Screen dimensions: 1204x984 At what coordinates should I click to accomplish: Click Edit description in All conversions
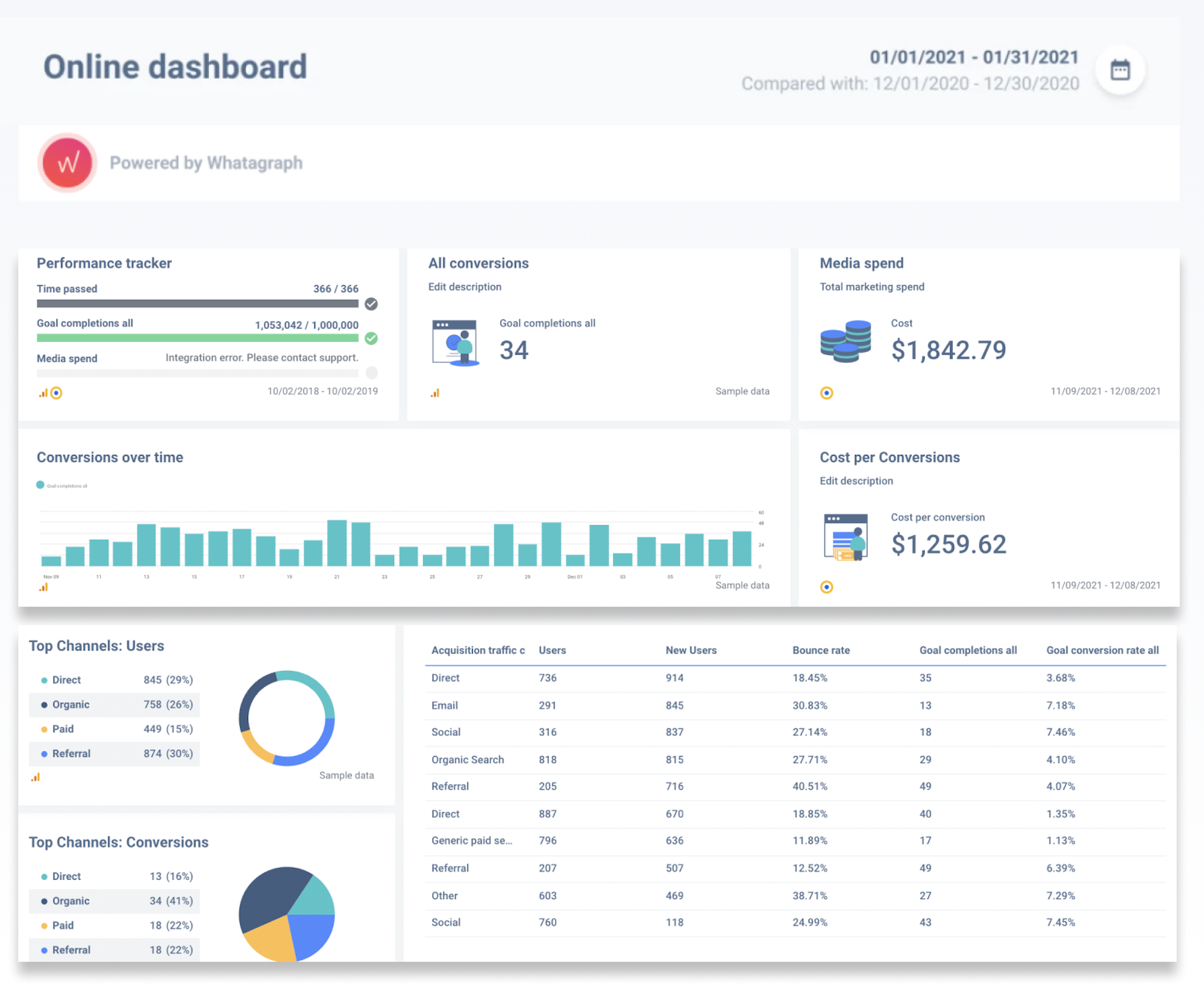[x=464, y=286]
